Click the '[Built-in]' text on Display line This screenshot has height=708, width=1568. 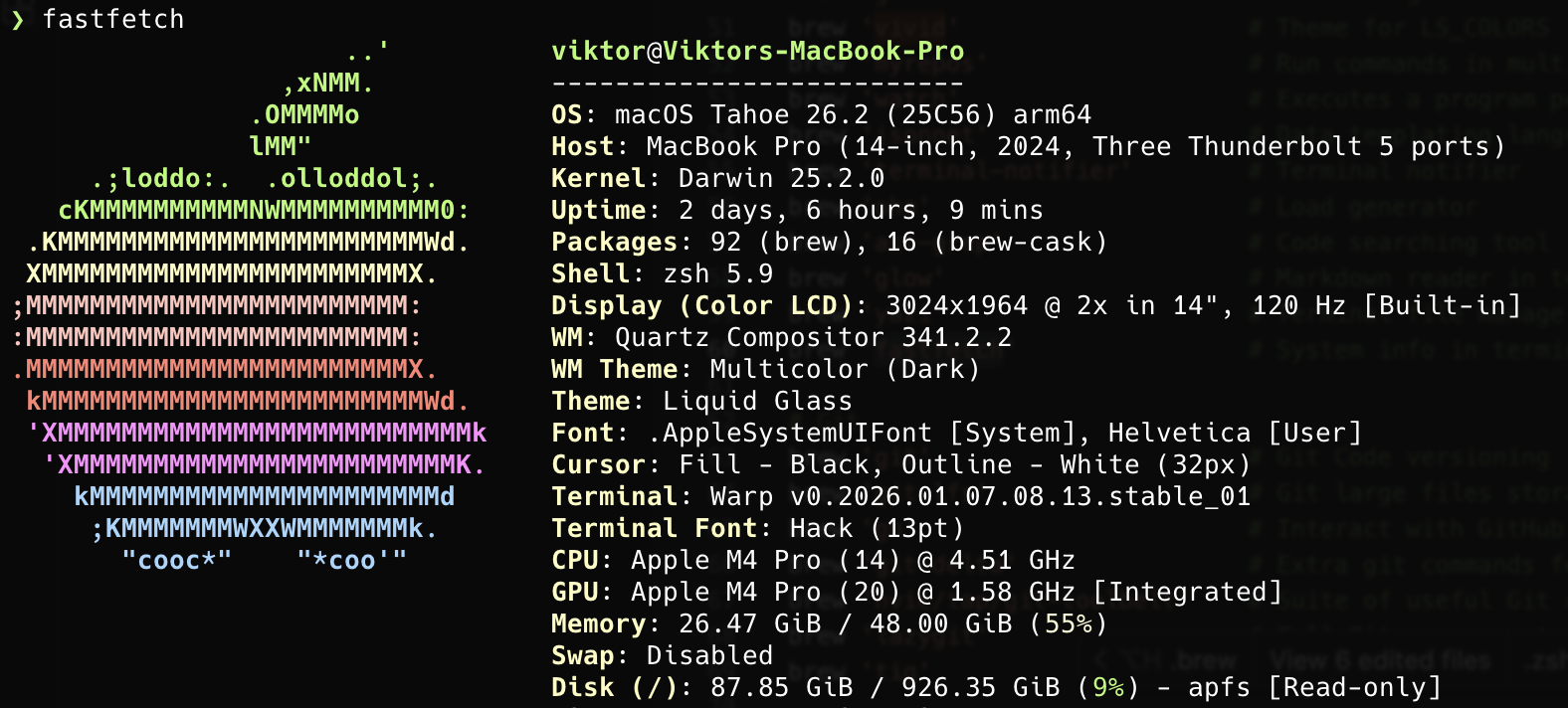click(x=1443, y=305)
